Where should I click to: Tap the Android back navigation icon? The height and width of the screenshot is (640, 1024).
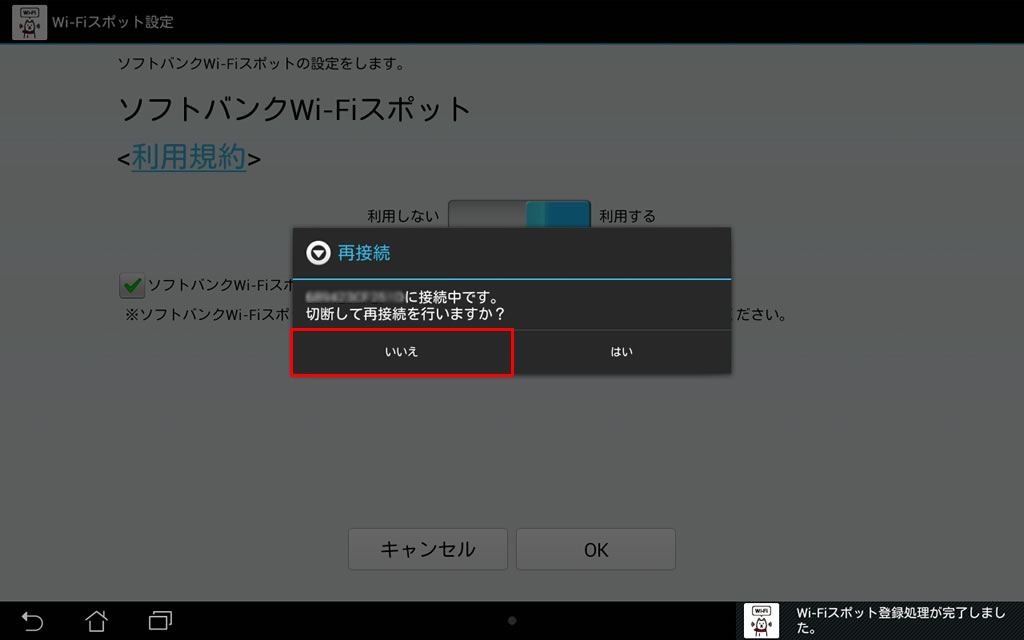pyautogui.click(x=32, y=620)
